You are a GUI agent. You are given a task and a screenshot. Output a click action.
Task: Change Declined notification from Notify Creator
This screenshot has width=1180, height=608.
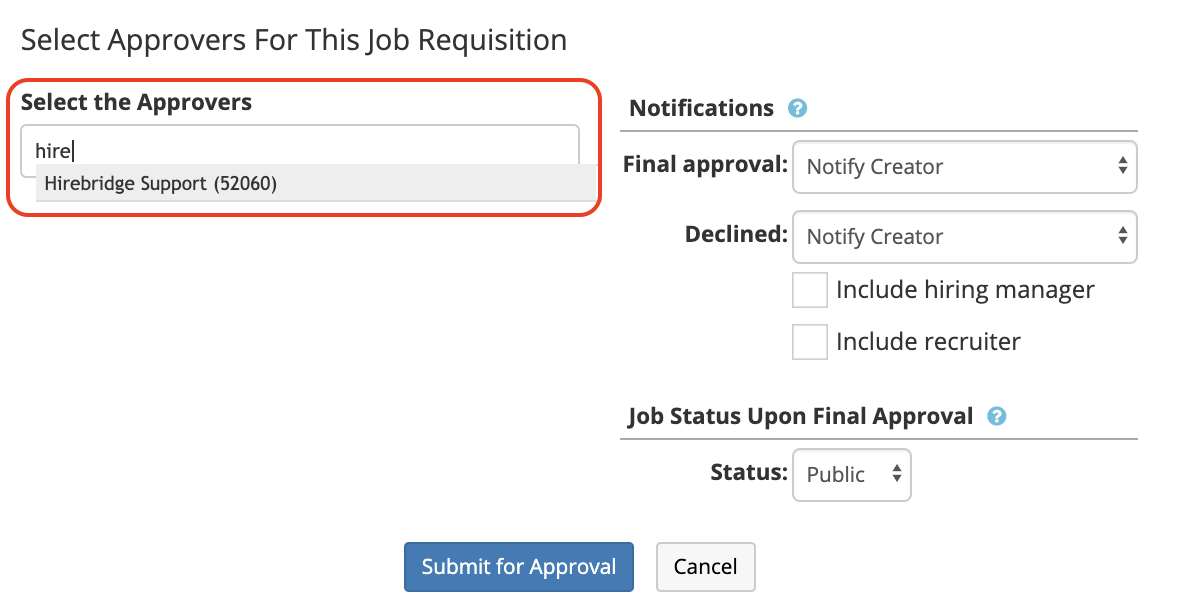965,237
